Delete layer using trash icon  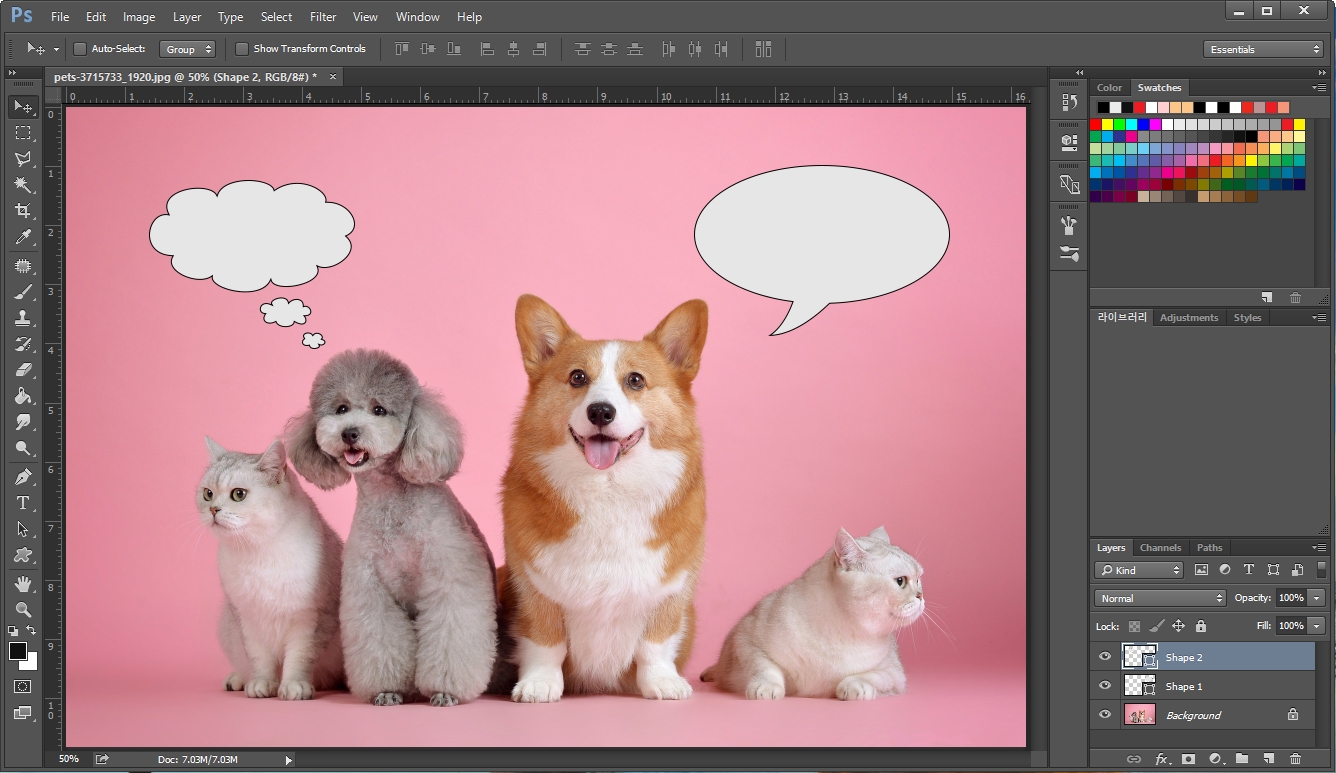tap(1296, 759)
